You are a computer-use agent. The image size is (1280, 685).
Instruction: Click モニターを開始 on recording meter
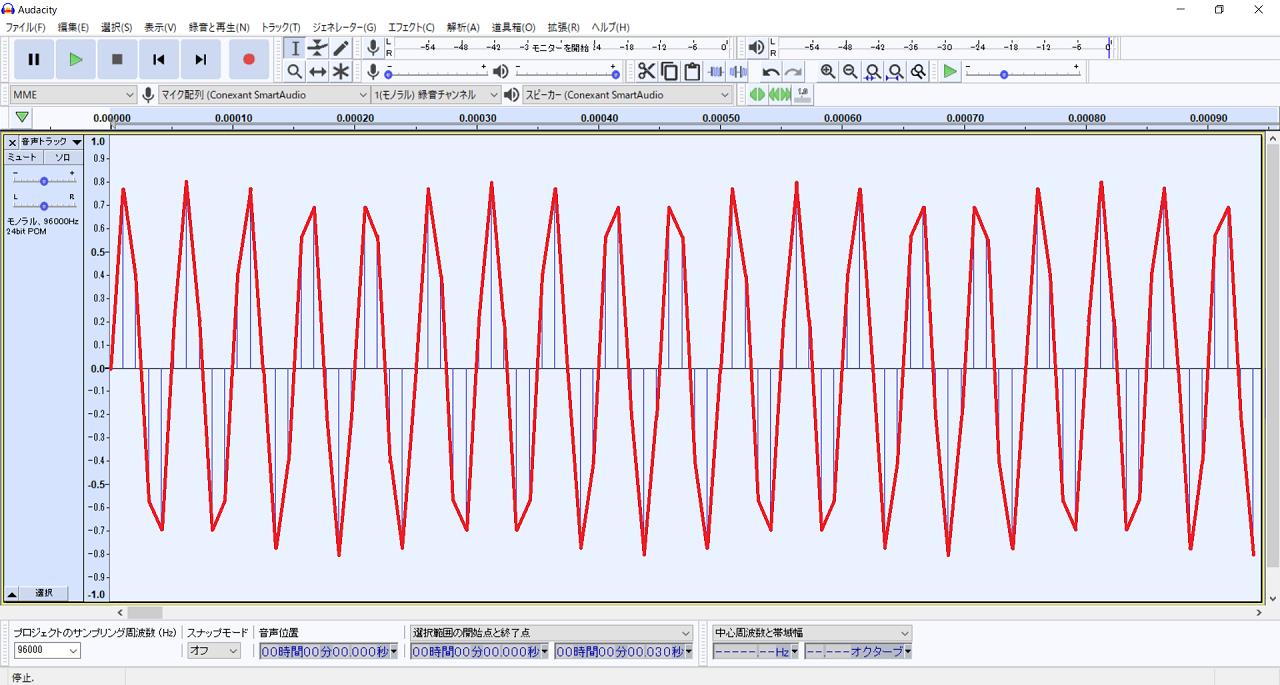click(560, 47)
